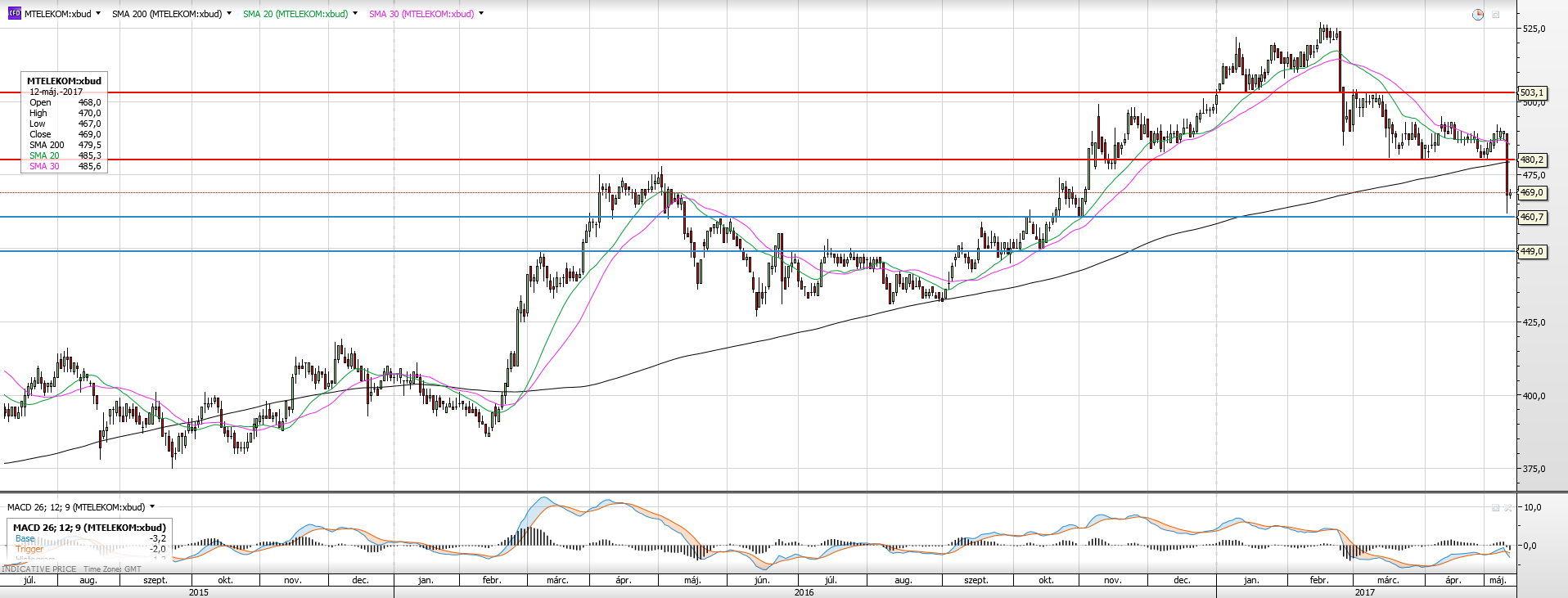Screen dimensions: 1568x598
Task: Select the 449,0 blue line price label
Action: (x=1533, y=251)
